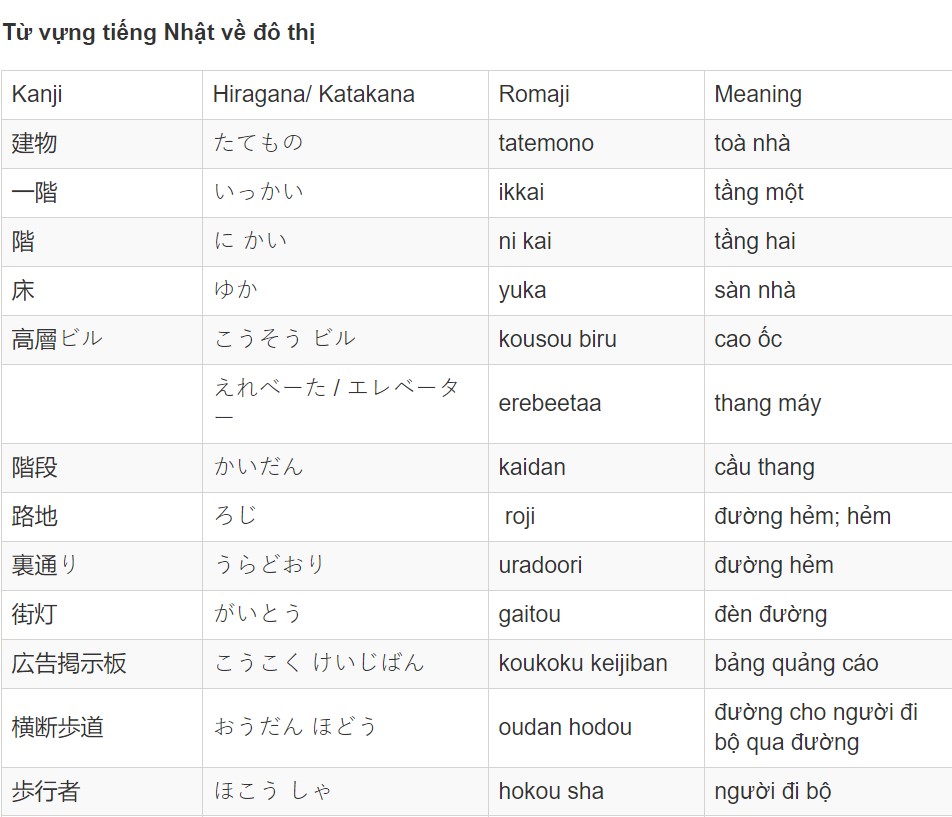The height and width of the screenshot is (817, 952).
Task: Click the kanji cell 階段
Action: click(102, 468)
